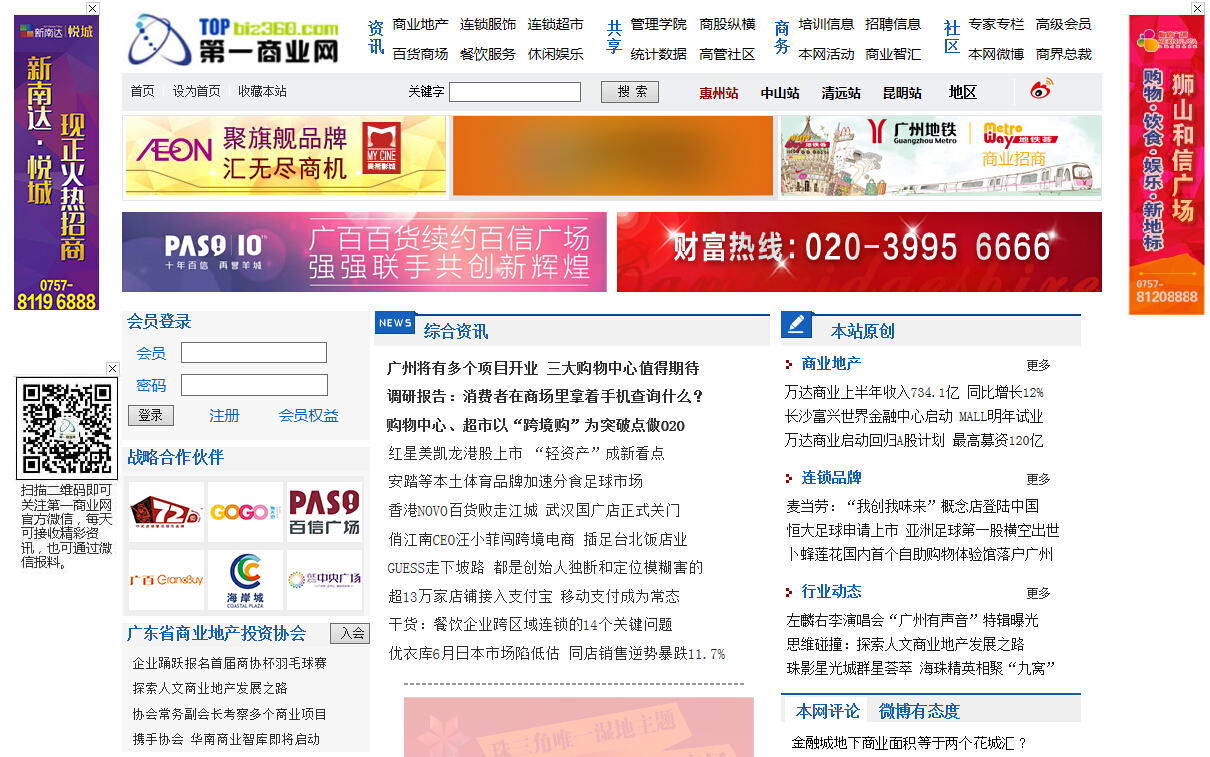Open 金融城地下商业面积等于两个花城汇 link
1210x757 pixels.
tap(909, 743)
